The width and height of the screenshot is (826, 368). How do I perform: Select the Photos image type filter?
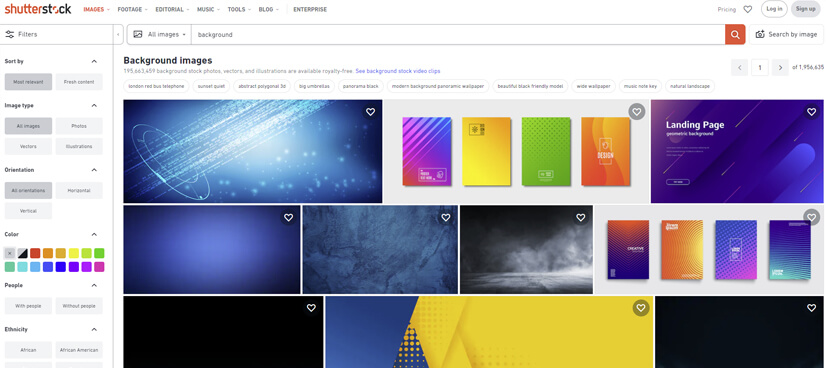click(79, 126)
